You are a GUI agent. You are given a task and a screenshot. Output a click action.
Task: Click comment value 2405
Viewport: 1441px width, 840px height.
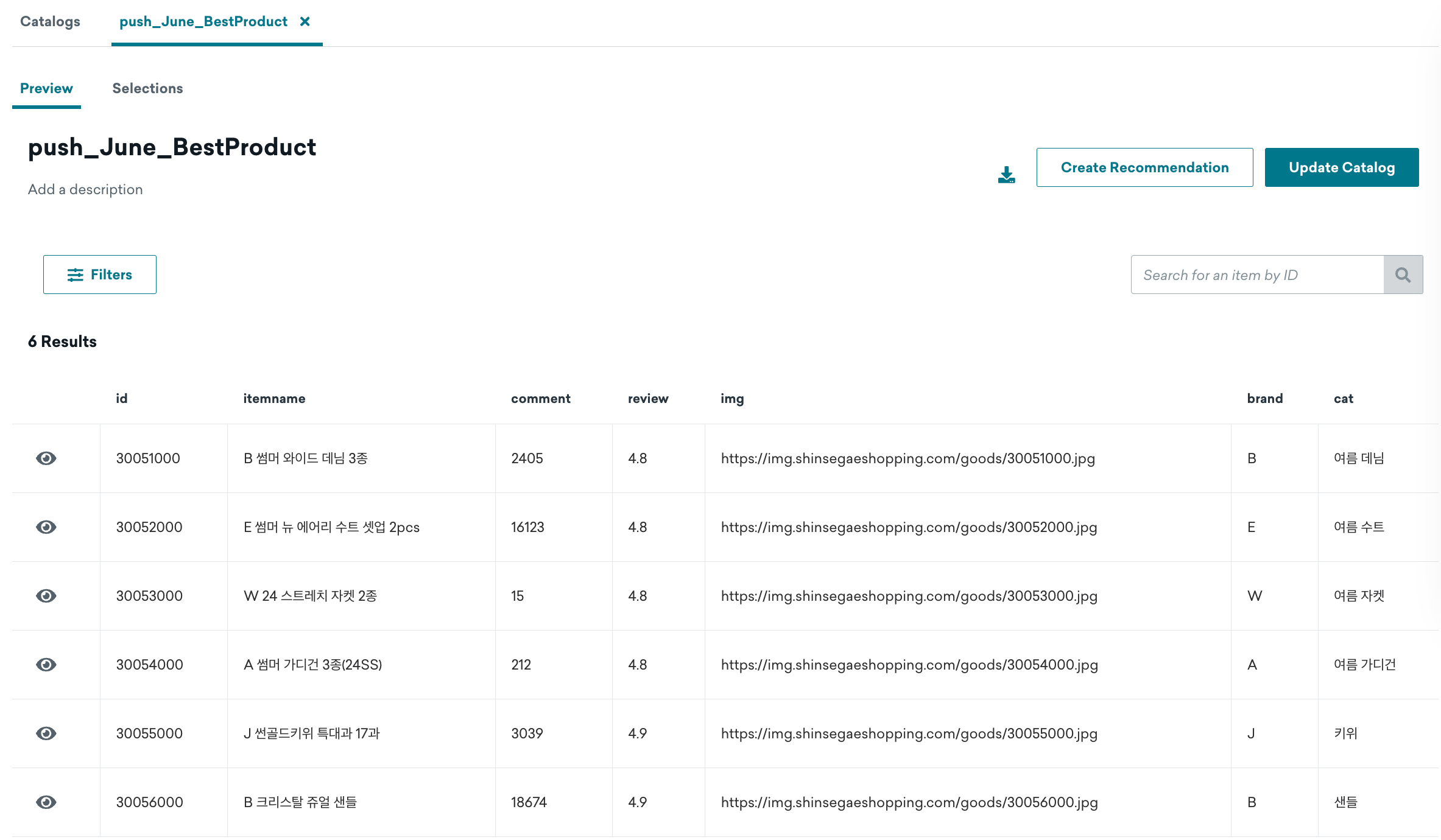(x=527, y=458)
